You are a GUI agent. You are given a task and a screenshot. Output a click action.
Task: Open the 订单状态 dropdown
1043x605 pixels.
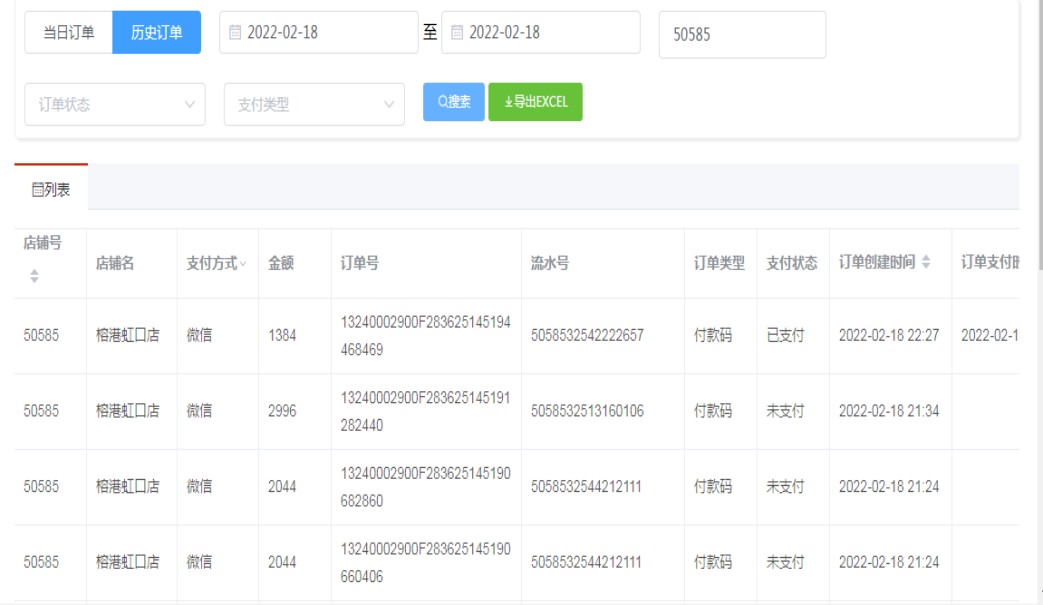pyautogui.click(x=114, y=104)
